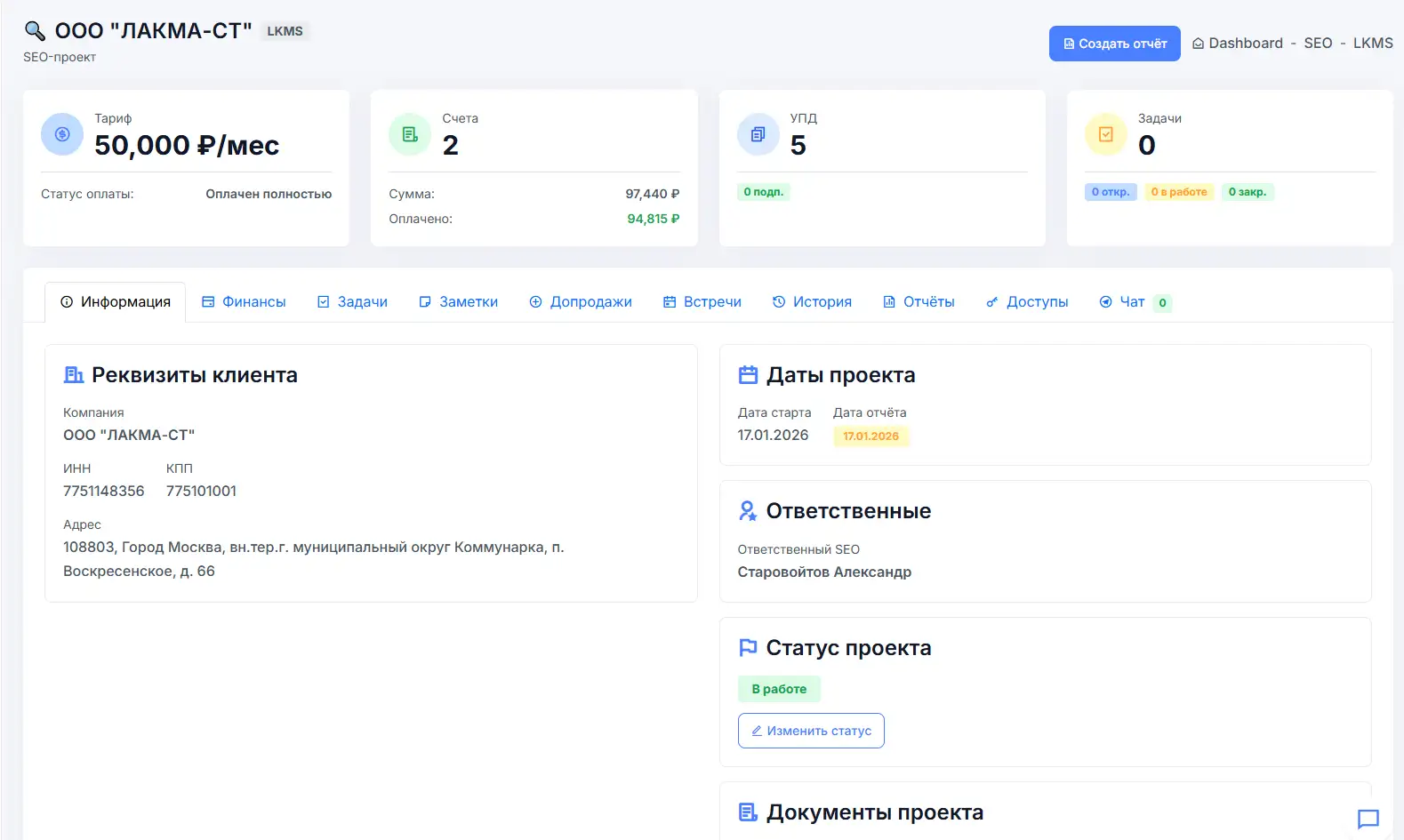This screenshot has height=840, width=1404.
Task: Click the Изменить статус button
Action: tap(811, 731)
